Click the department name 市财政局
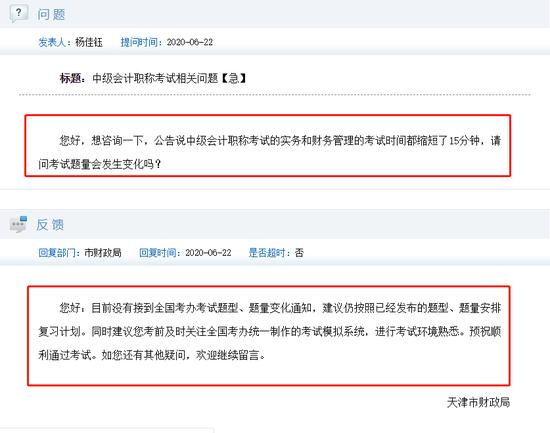Screen dimensions: 550x433 click(x=103, y=253)
